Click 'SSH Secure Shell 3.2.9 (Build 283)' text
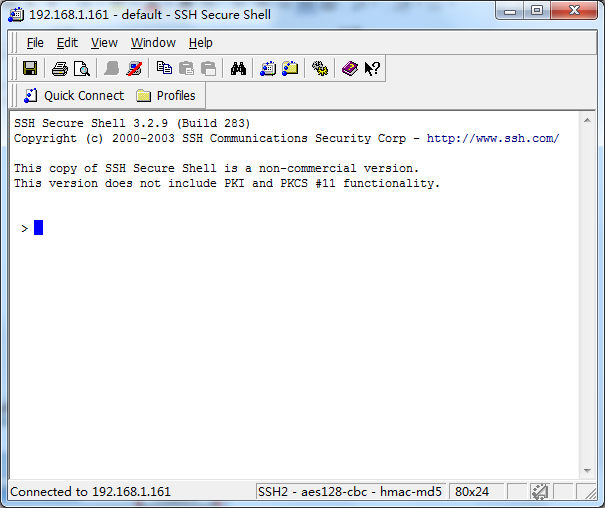This screenshot has height=508, width=605. [x=132, y=123]
